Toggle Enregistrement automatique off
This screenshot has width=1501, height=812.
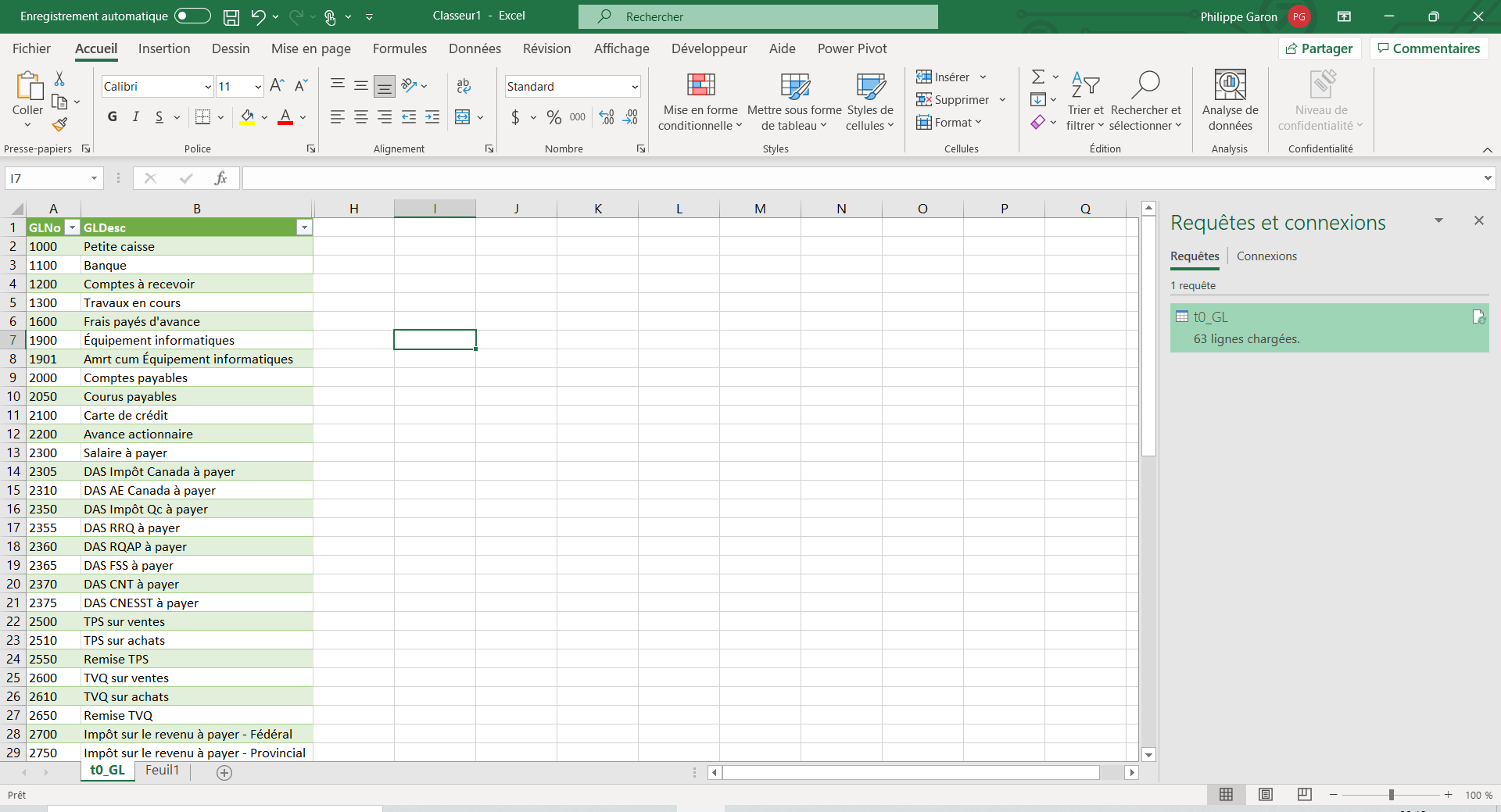coord(191,16)
